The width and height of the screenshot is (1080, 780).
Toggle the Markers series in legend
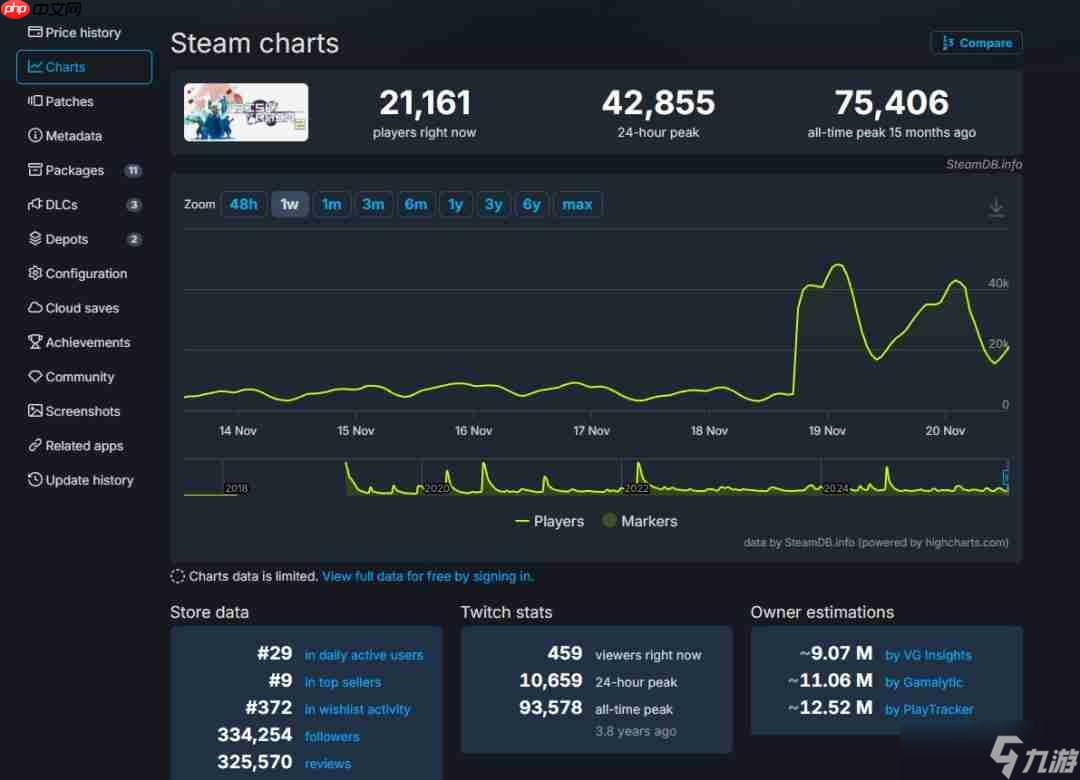pos(639,521)
